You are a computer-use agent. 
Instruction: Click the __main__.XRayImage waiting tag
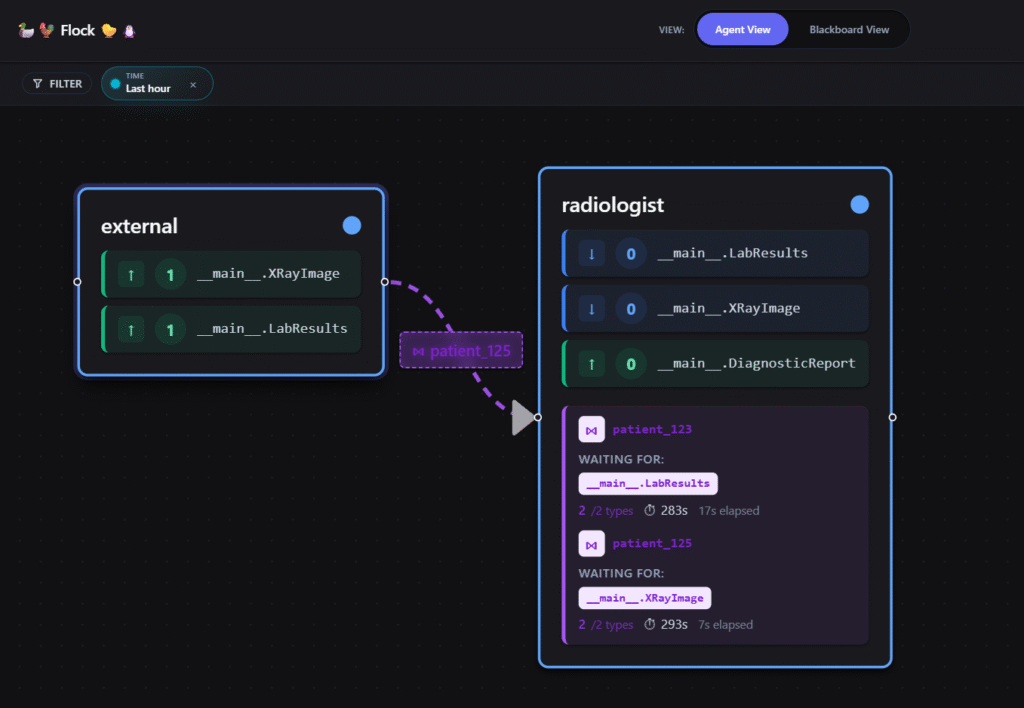coord(645,598)
